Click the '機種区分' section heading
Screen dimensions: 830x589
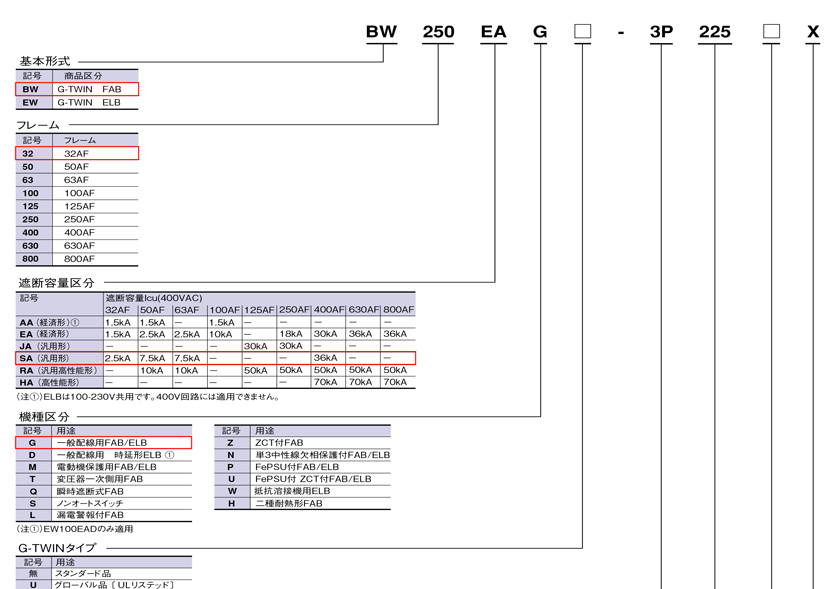44,417
